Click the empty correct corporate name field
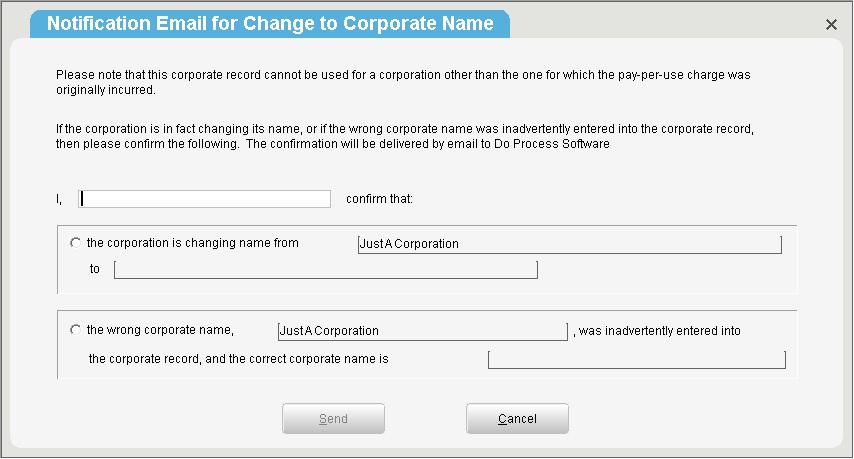 pyautogui.click(x=637, y=359)
